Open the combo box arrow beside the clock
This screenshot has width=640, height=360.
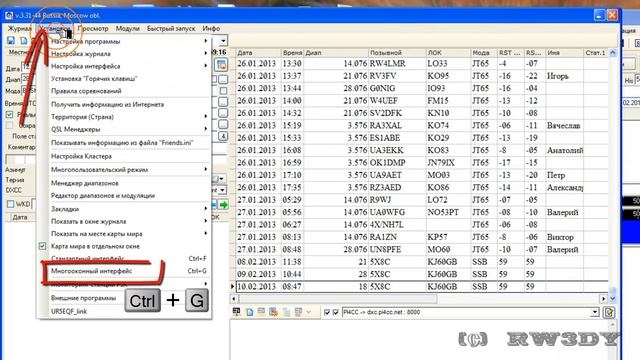pos(223,41)
